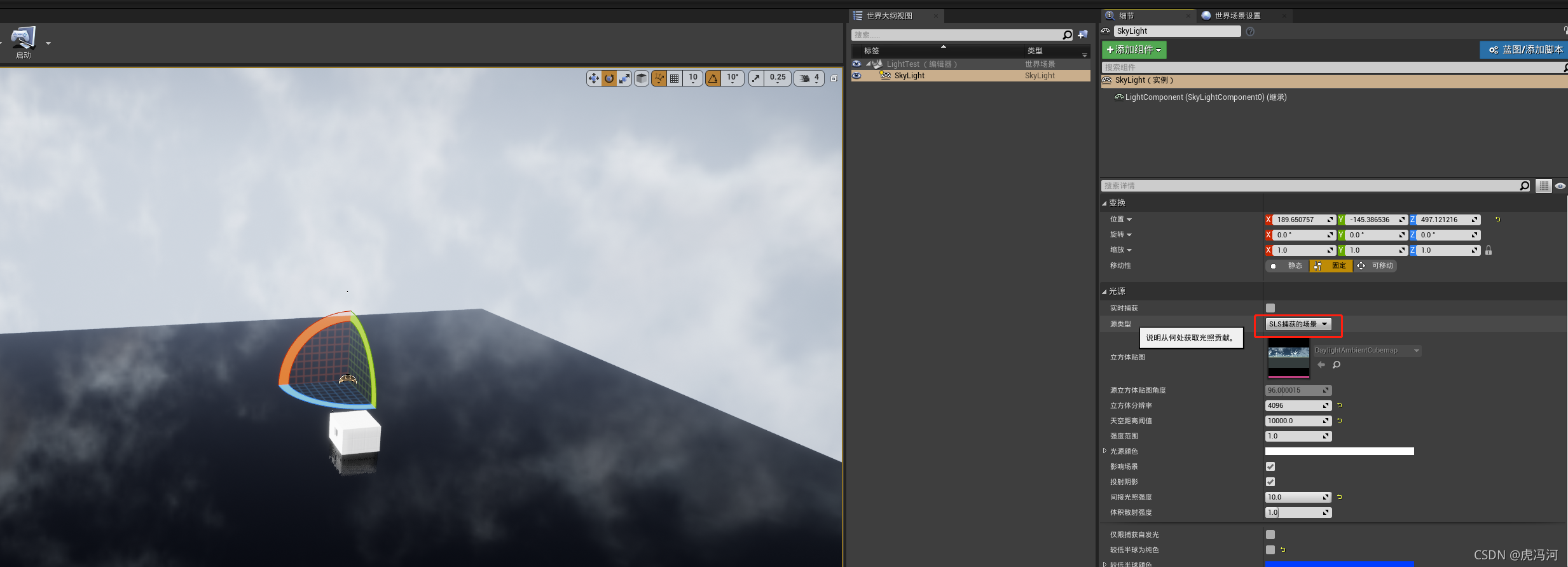1568x567 pixels.
Task: Toggle grid snapping icon in viewport toolbar
Action: pyautogui.click(x=674, y=78)
